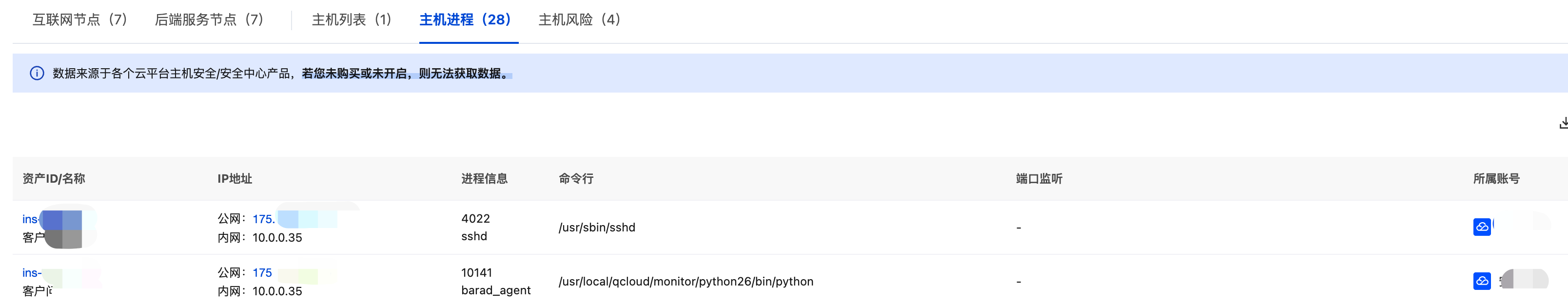The height and width of the screenshot is (305, 1568).
Task: Click the 端口监听 column header
Action: [x=1039, y=178]
